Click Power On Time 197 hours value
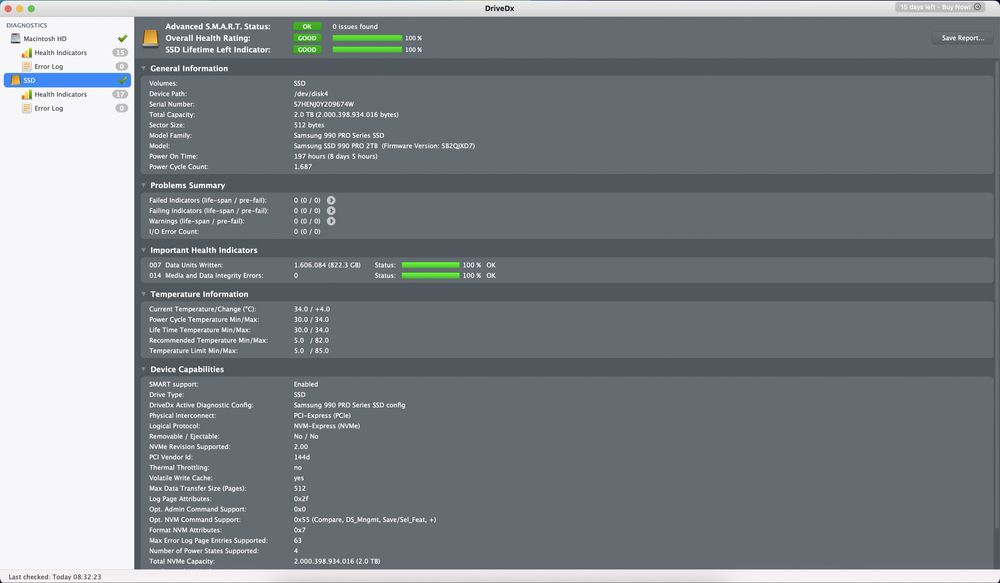1000x583 pixels. tap(335, 156)
